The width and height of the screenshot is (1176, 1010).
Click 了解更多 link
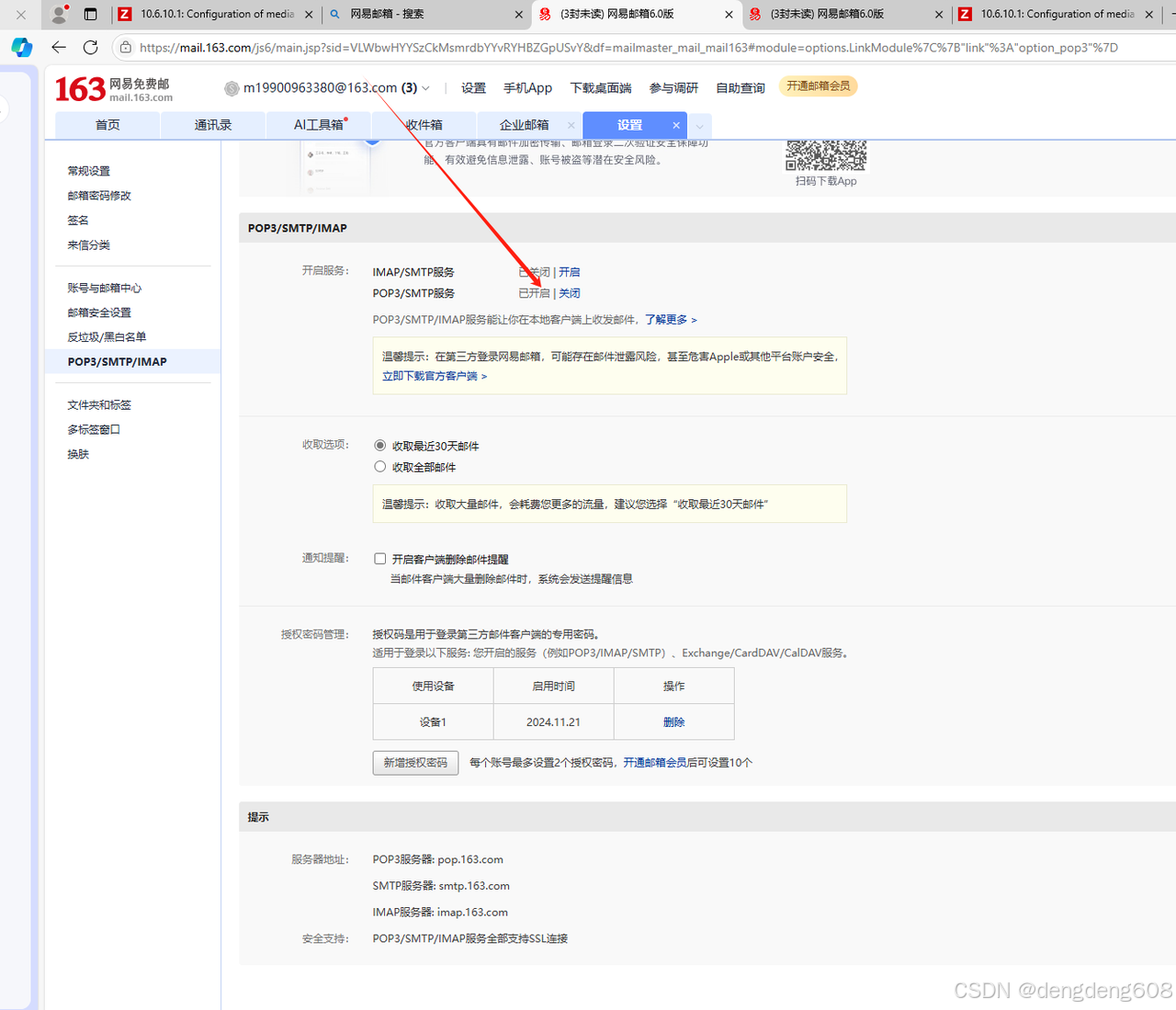click(x=671, y=320)
